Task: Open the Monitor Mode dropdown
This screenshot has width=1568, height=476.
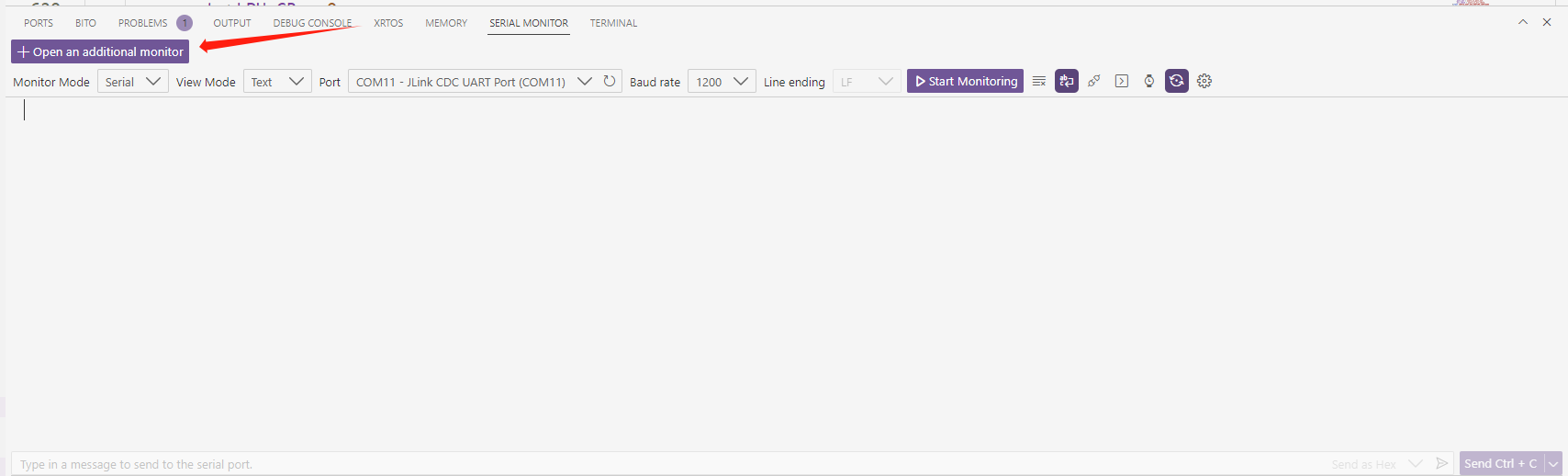Action: coord(132,82)
